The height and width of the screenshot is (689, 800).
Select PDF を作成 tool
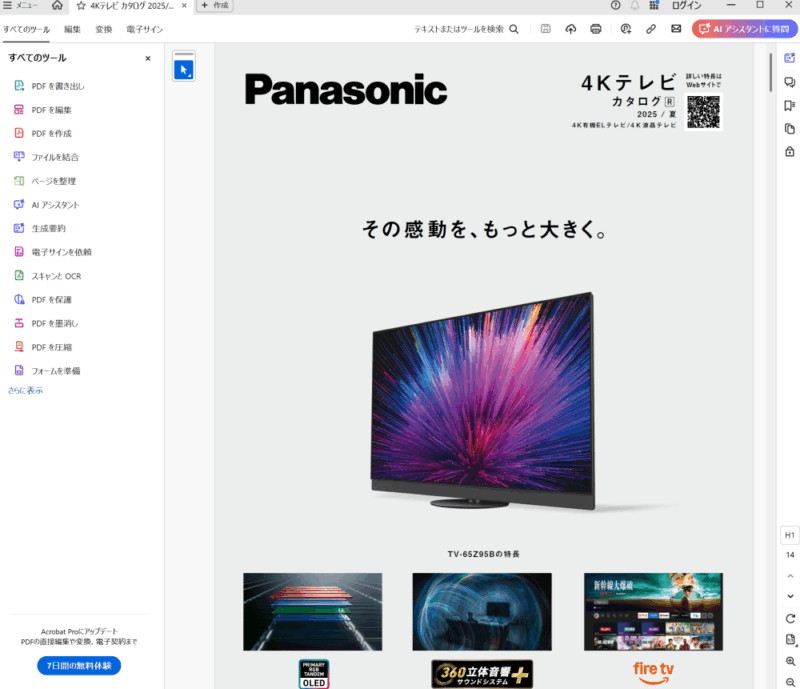(x=43, y=133)
